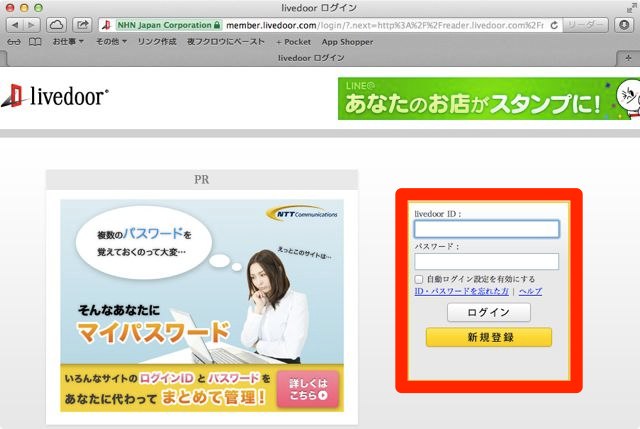The height and width of the screenshot is (429, 640).
Task: Click the NHN Japan Corporation certificate badge
Action: click(169, 25)
